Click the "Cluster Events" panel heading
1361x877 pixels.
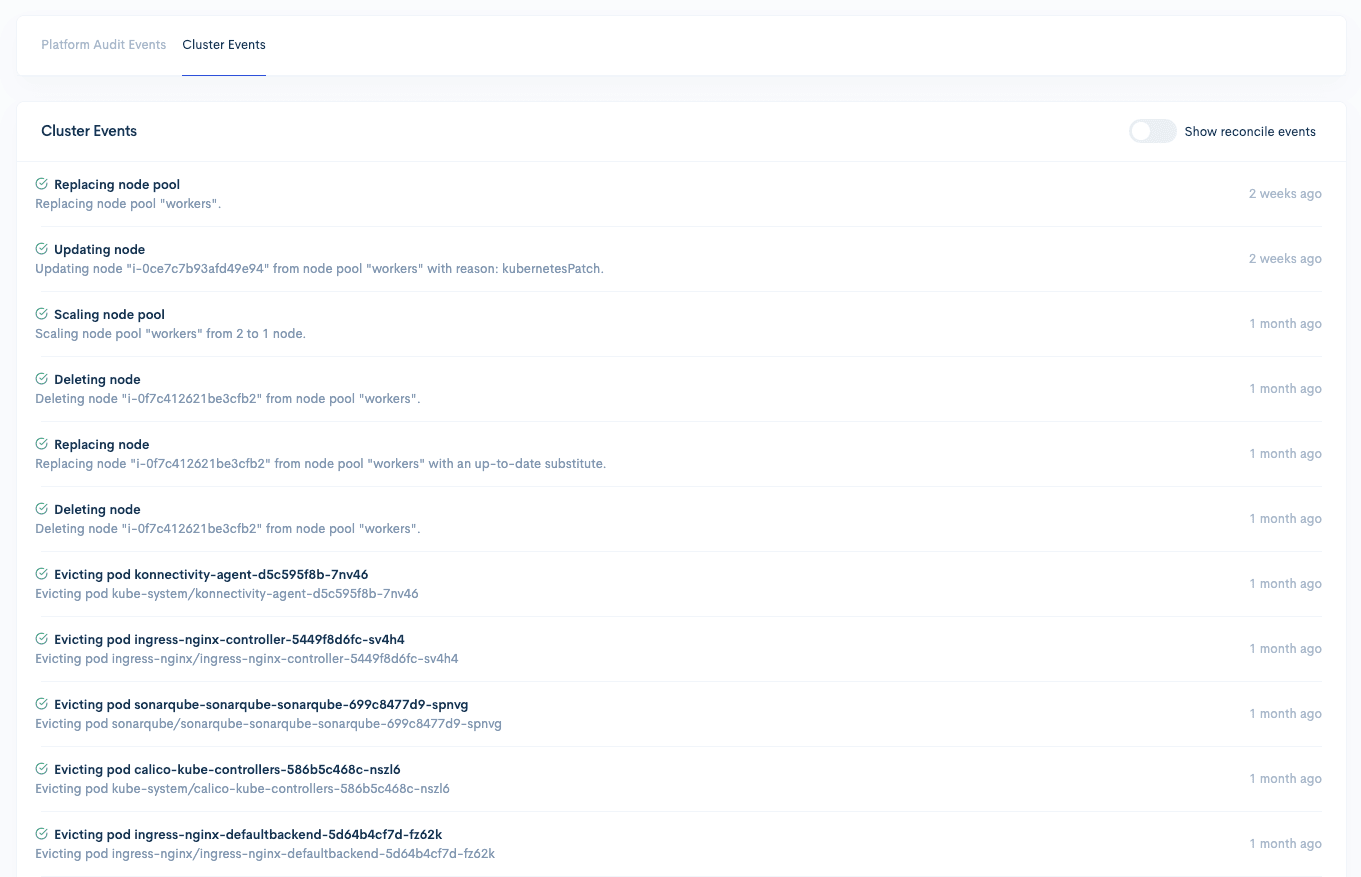pos(89,131)
